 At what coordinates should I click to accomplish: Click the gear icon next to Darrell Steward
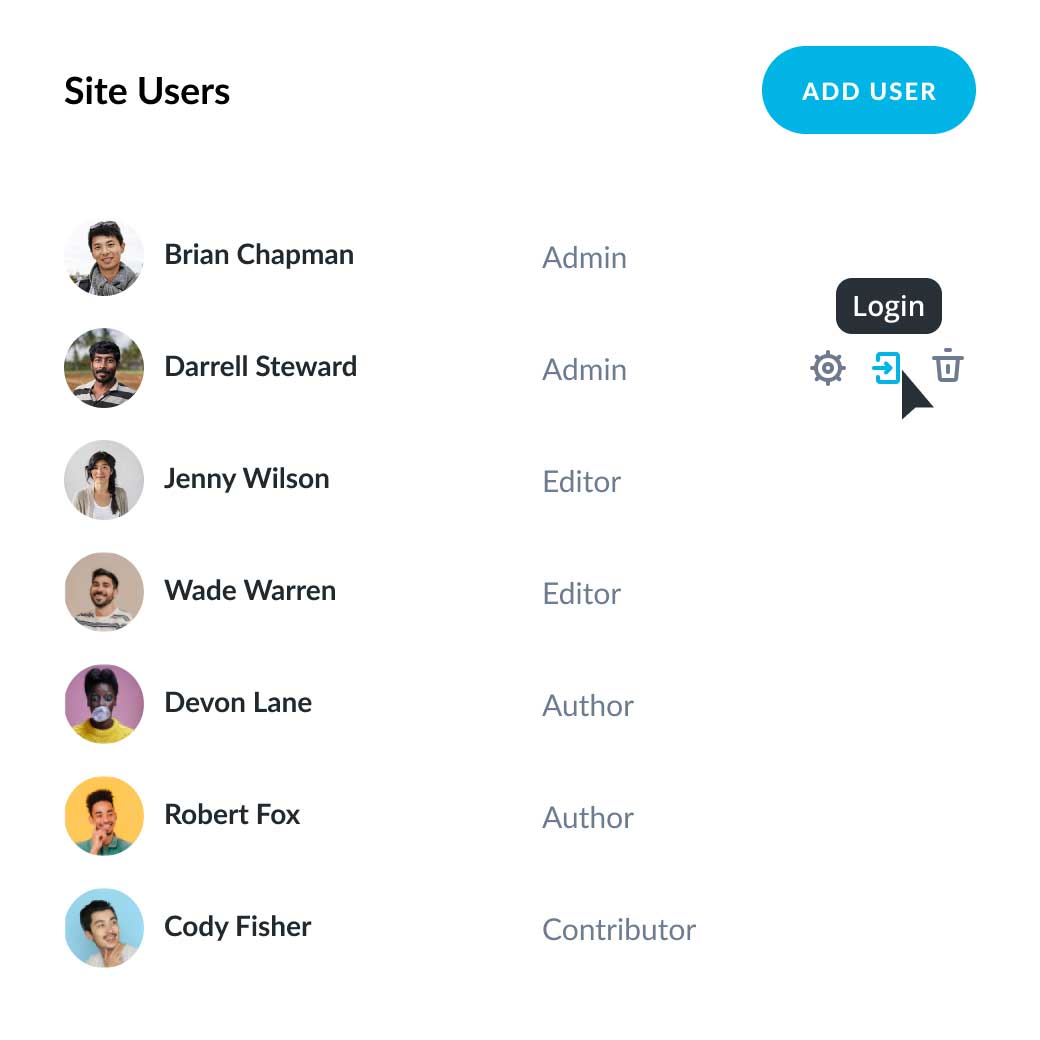pyautogui.click(x=827, y=368)
